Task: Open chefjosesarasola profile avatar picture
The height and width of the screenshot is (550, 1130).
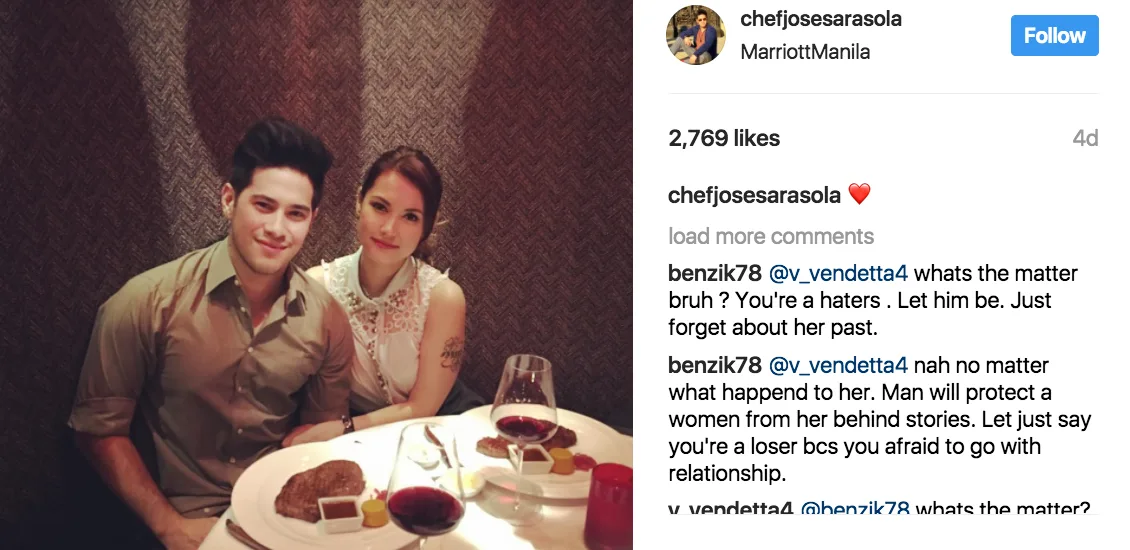Action: click(x=695, y=35)
